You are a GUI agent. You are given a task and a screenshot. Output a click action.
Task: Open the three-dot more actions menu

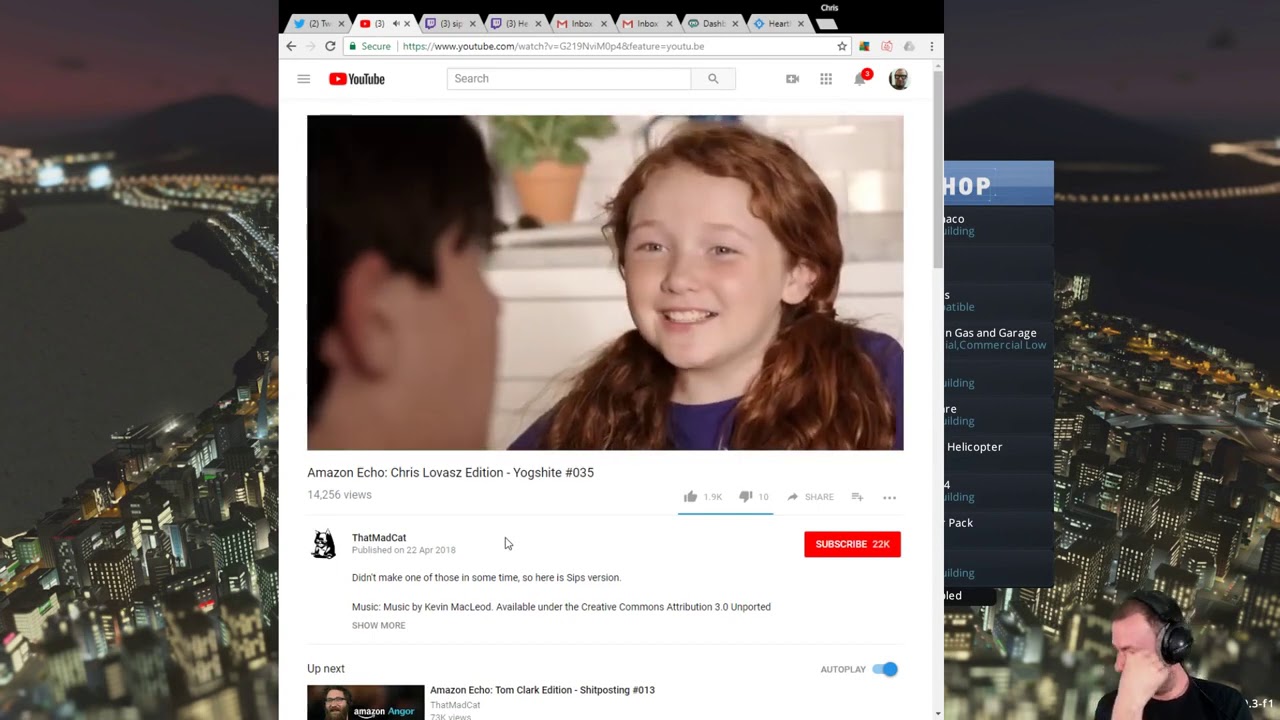click(889, 497)
